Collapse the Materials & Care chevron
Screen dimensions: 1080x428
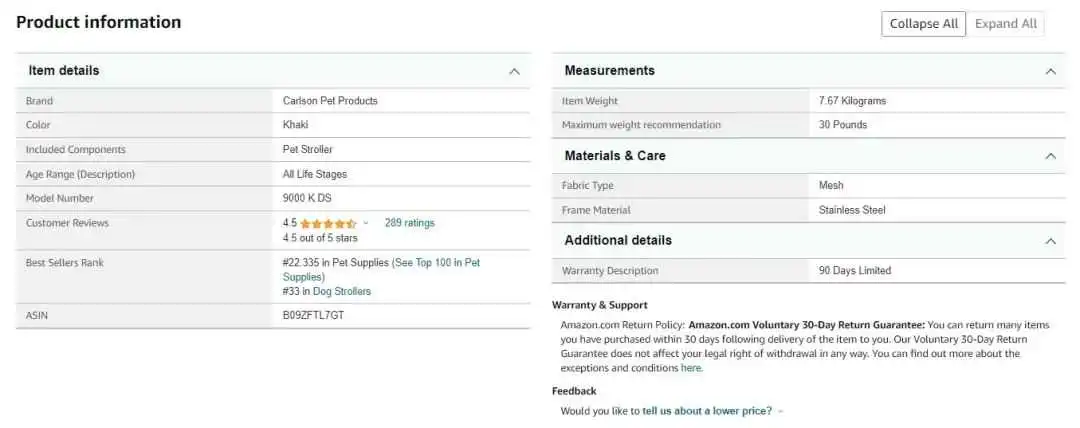1050,156
